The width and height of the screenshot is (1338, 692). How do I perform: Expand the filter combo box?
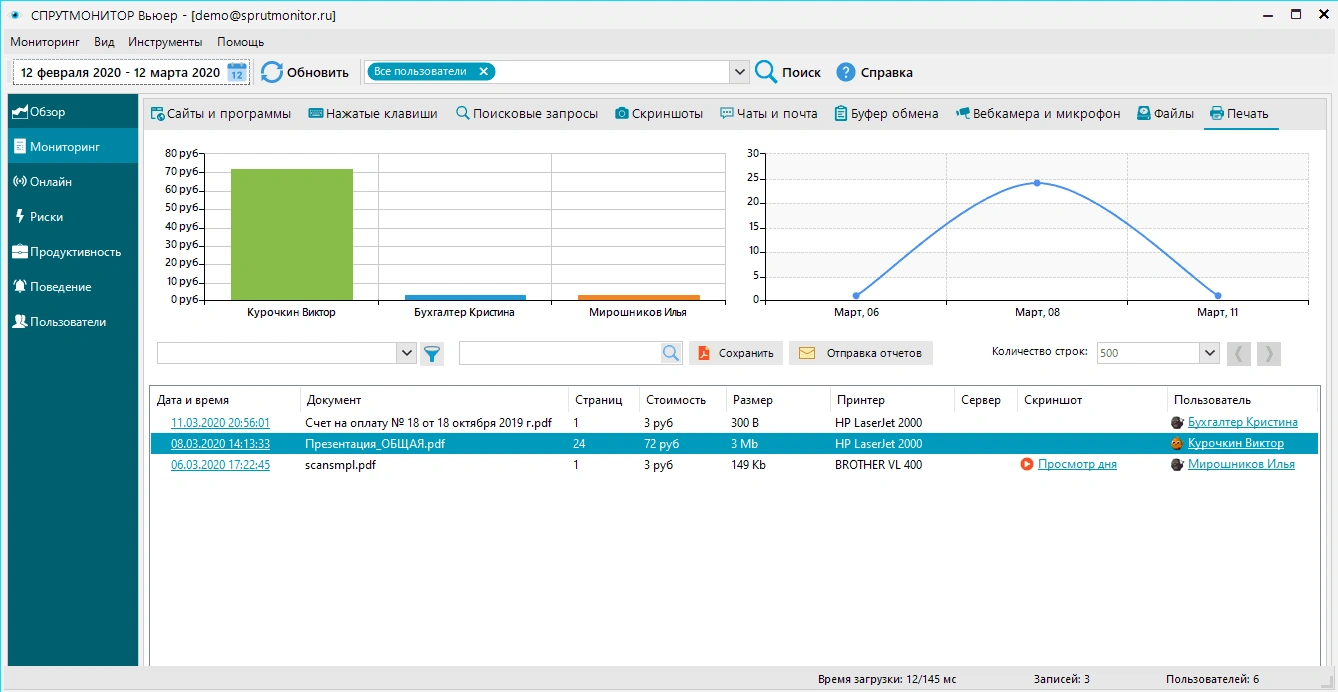point(406,353)
